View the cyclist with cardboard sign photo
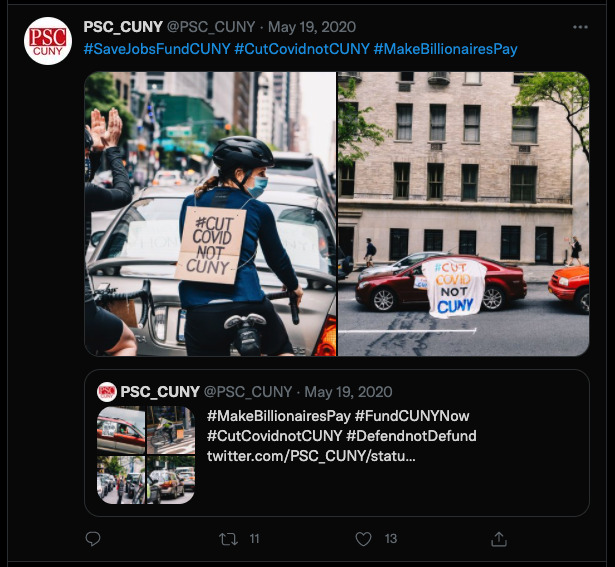615x567 pixels. click(210, 214)
